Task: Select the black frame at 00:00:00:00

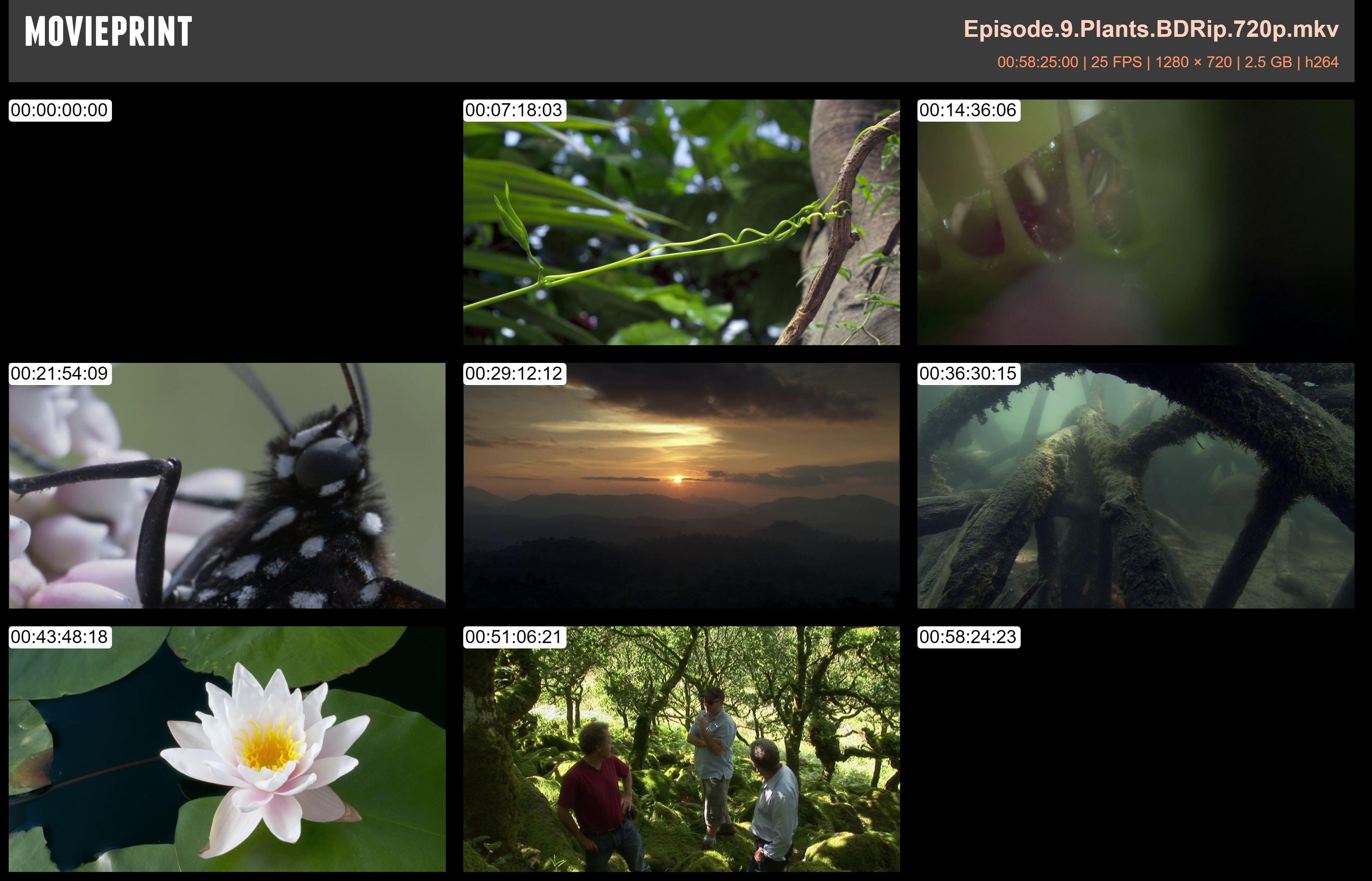Action: click(x=227, y=229)
